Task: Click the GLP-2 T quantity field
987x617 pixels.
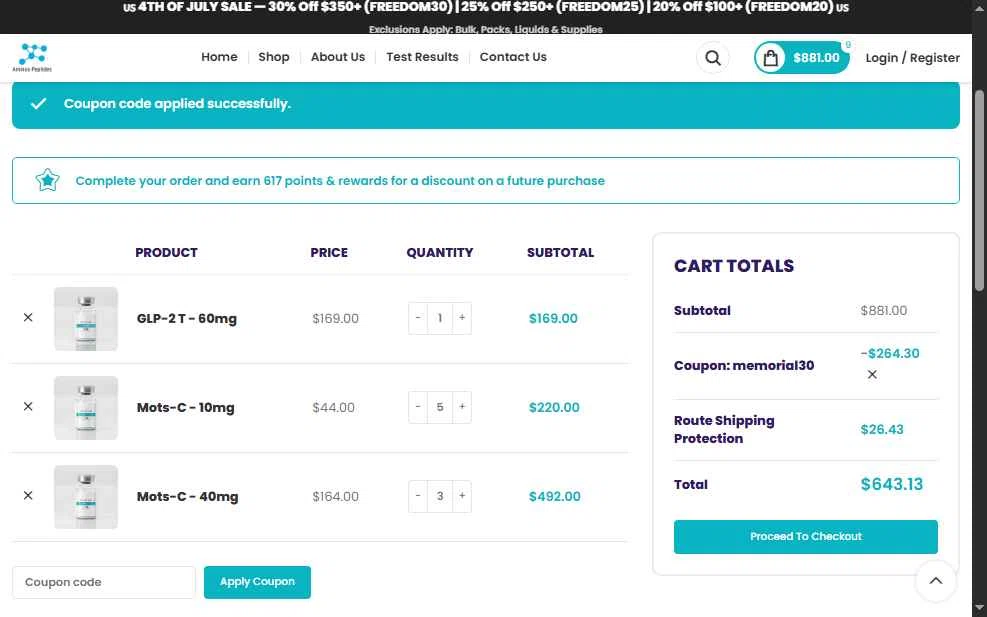Action: pyautogui.click(x=440, y=318)
